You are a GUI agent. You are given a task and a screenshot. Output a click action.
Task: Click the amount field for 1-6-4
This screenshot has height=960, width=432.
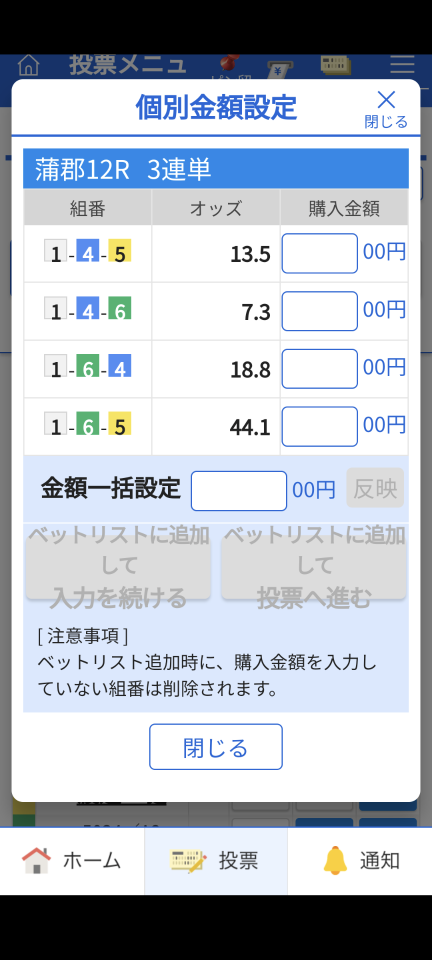[x=319, y=369]
